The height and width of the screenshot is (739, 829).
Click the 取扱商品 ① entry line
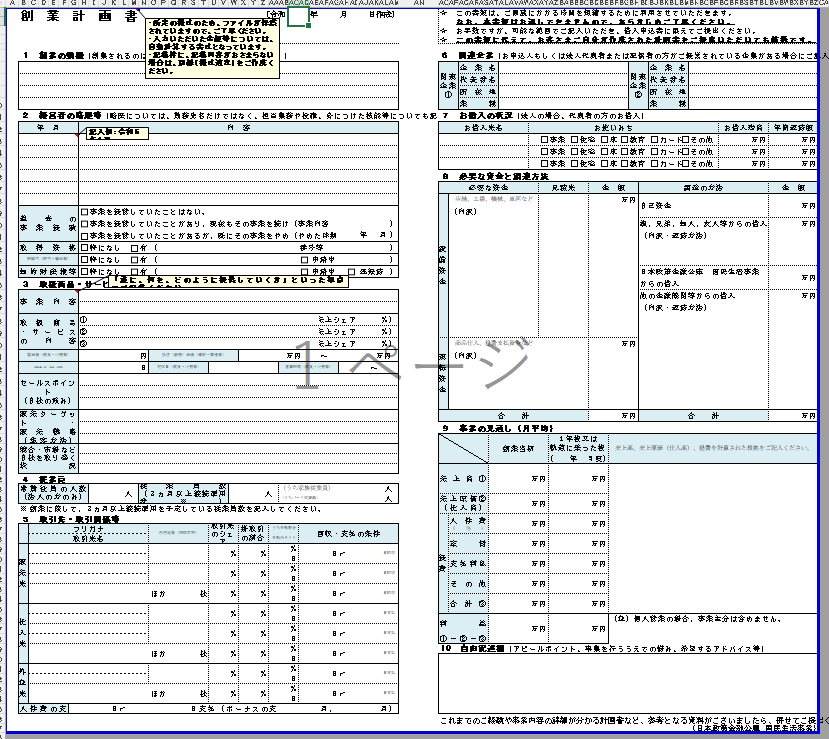coord(238,320)
